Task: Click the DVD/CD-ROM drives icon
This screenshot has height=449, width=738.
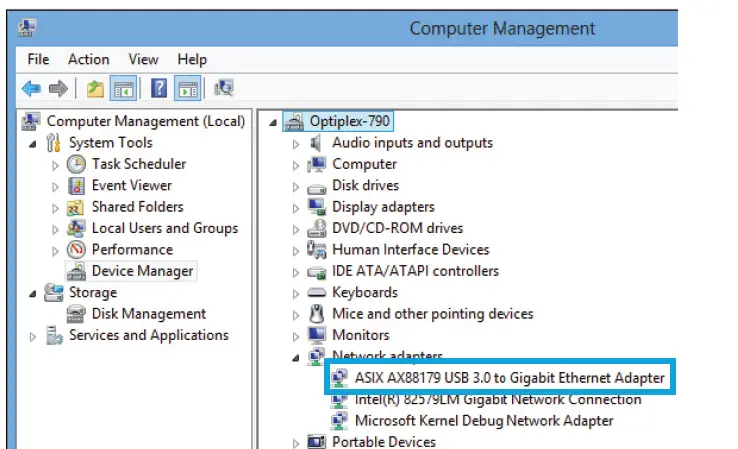Action: (x=317, y=228)
